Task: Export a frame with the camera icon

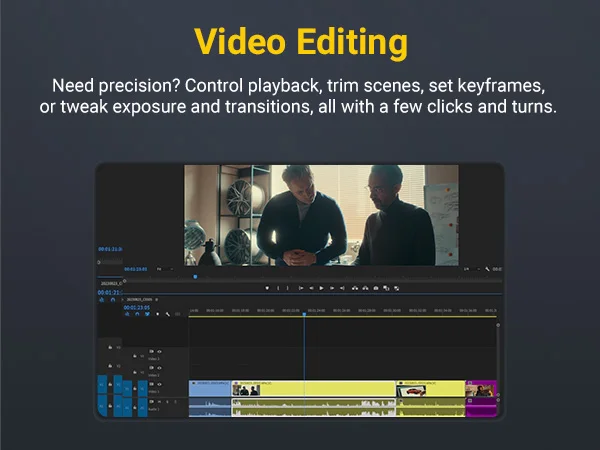Action: tap(376, 288)
